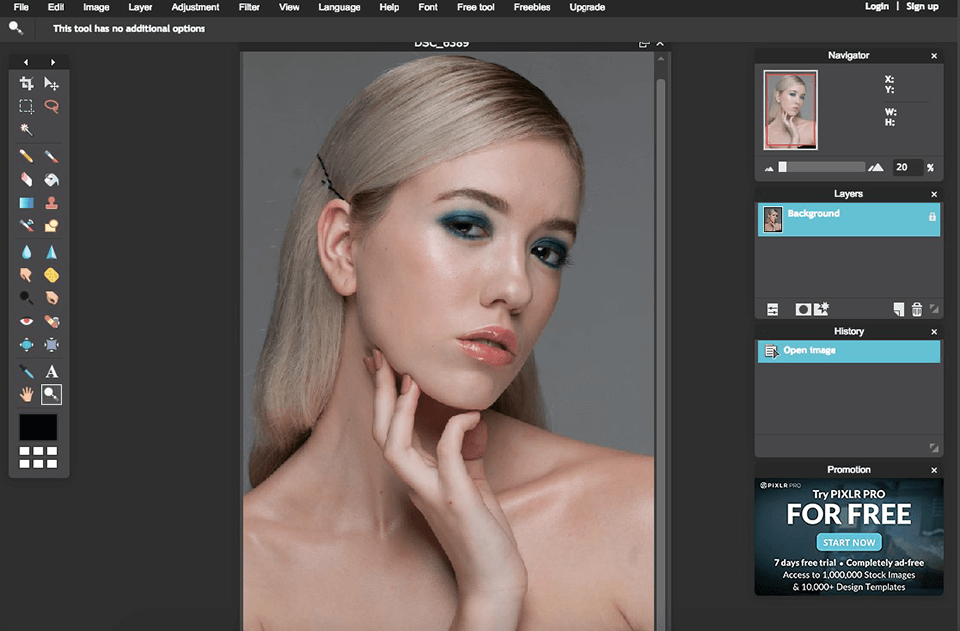Switch to the Hand pan tool
Viewport: 960px width, 631px height.
(x=26, y=395)
